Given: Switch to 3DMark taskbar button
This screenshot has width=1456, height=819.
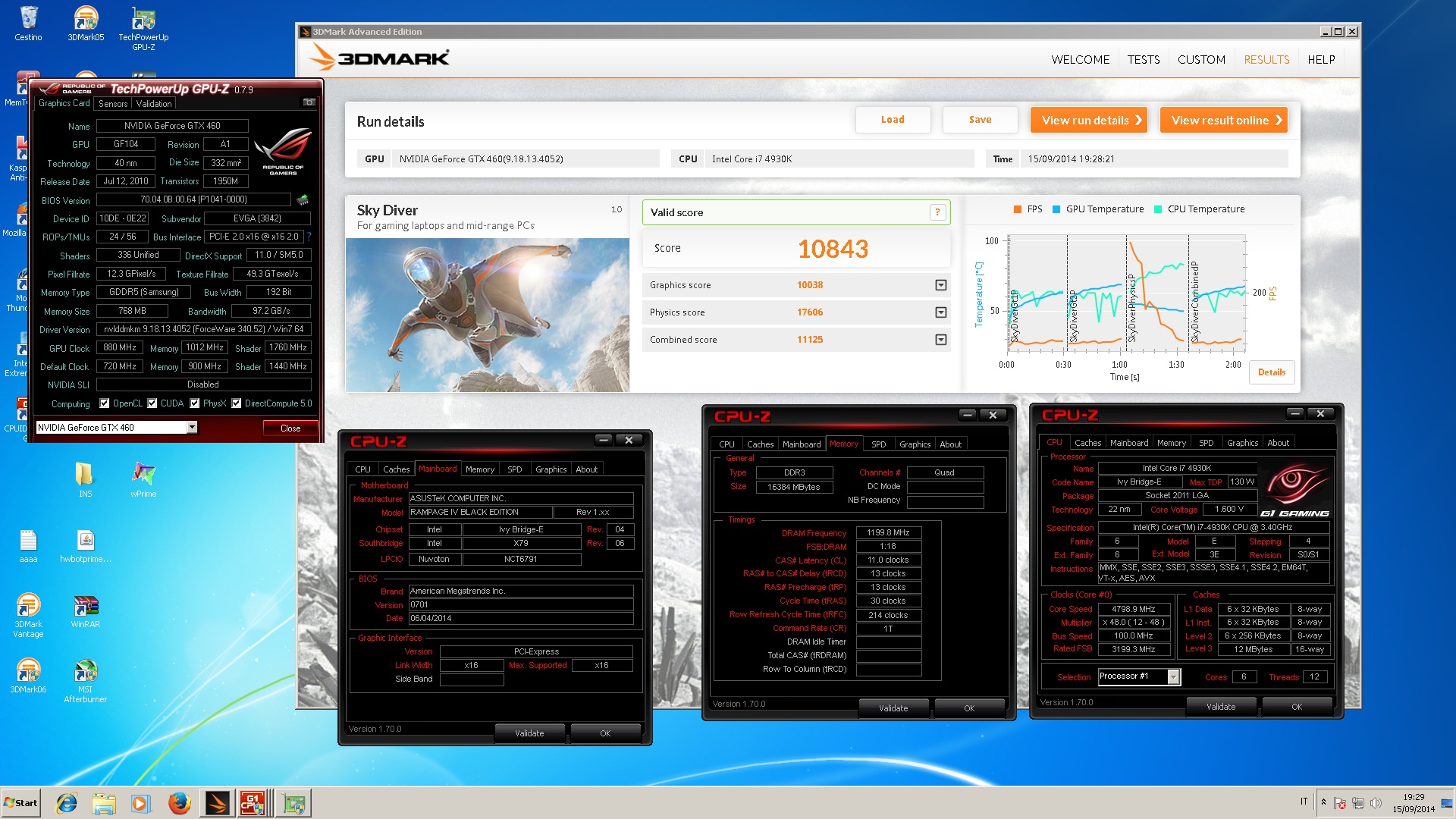Looking at the screenshot, I should click(217, 803).
